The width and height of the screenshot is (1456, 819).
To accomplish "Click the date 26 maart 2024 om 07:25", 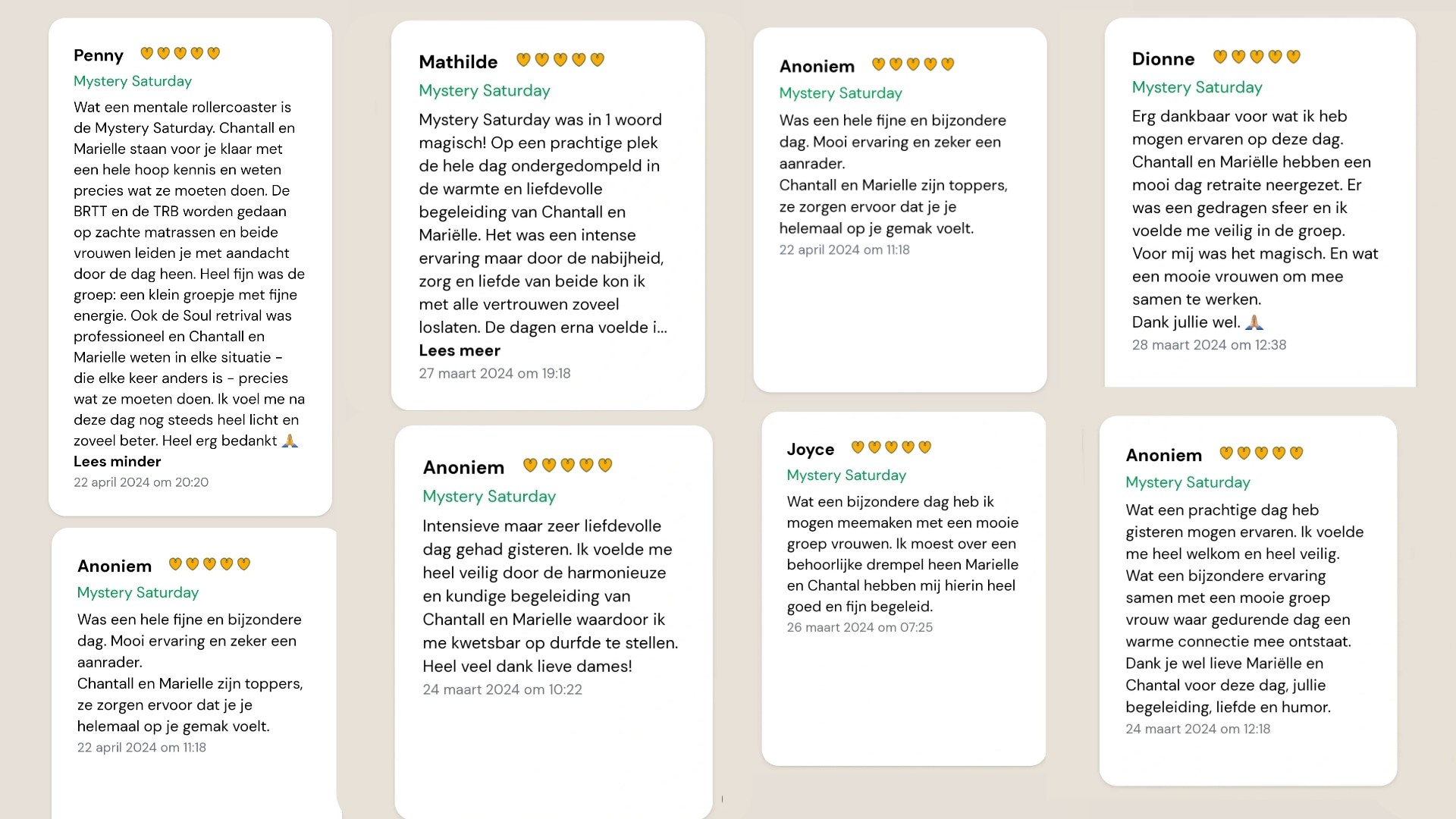I will click(x=859, y=628).
